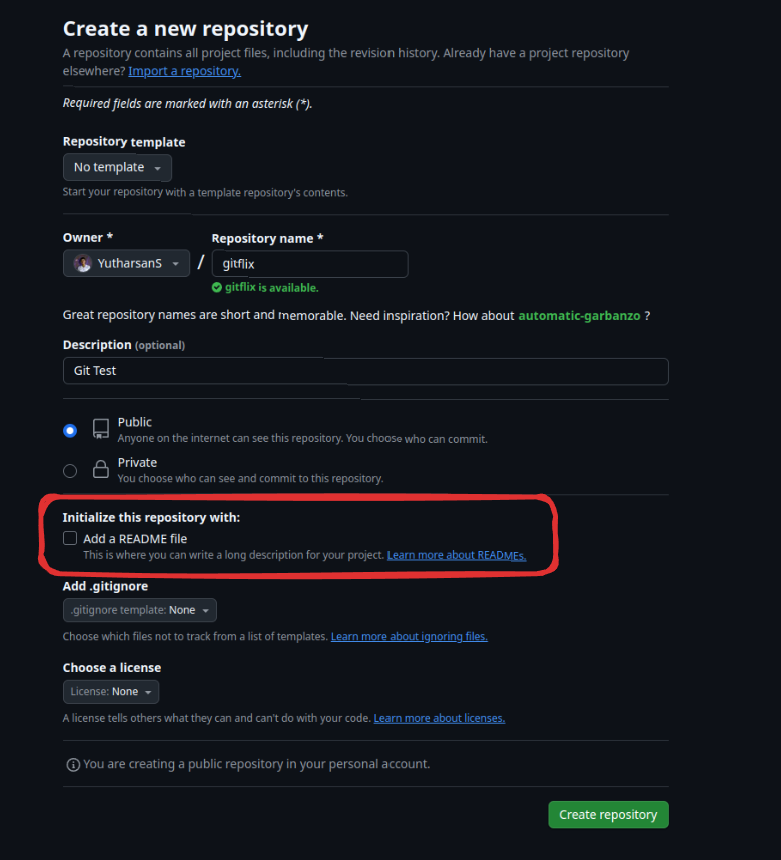This screenshot has width=781, height=860.
Task: Expand the License None dropdown
Action: [x=110, y=691]
